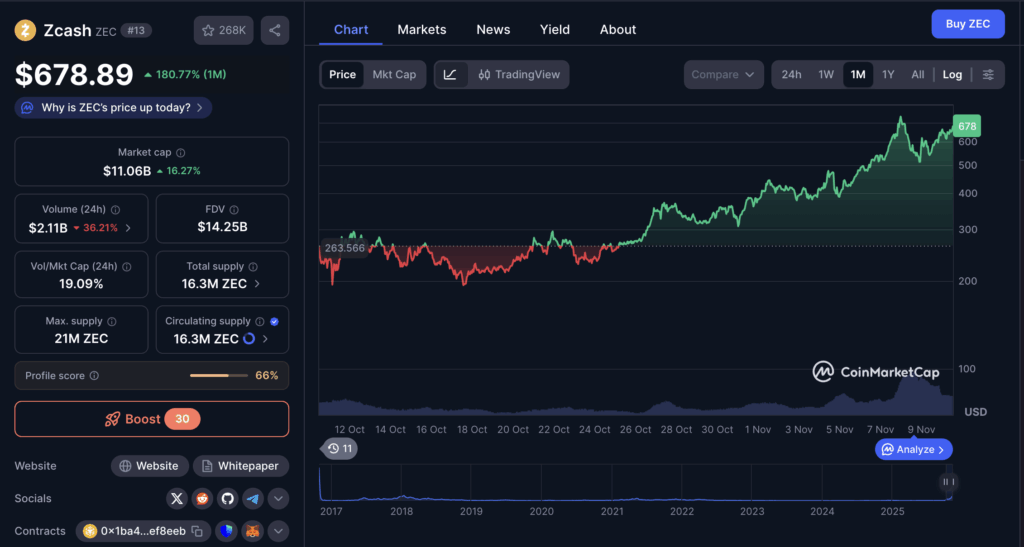Click the 21M ZEC max supply value

(x=81, y=339)
